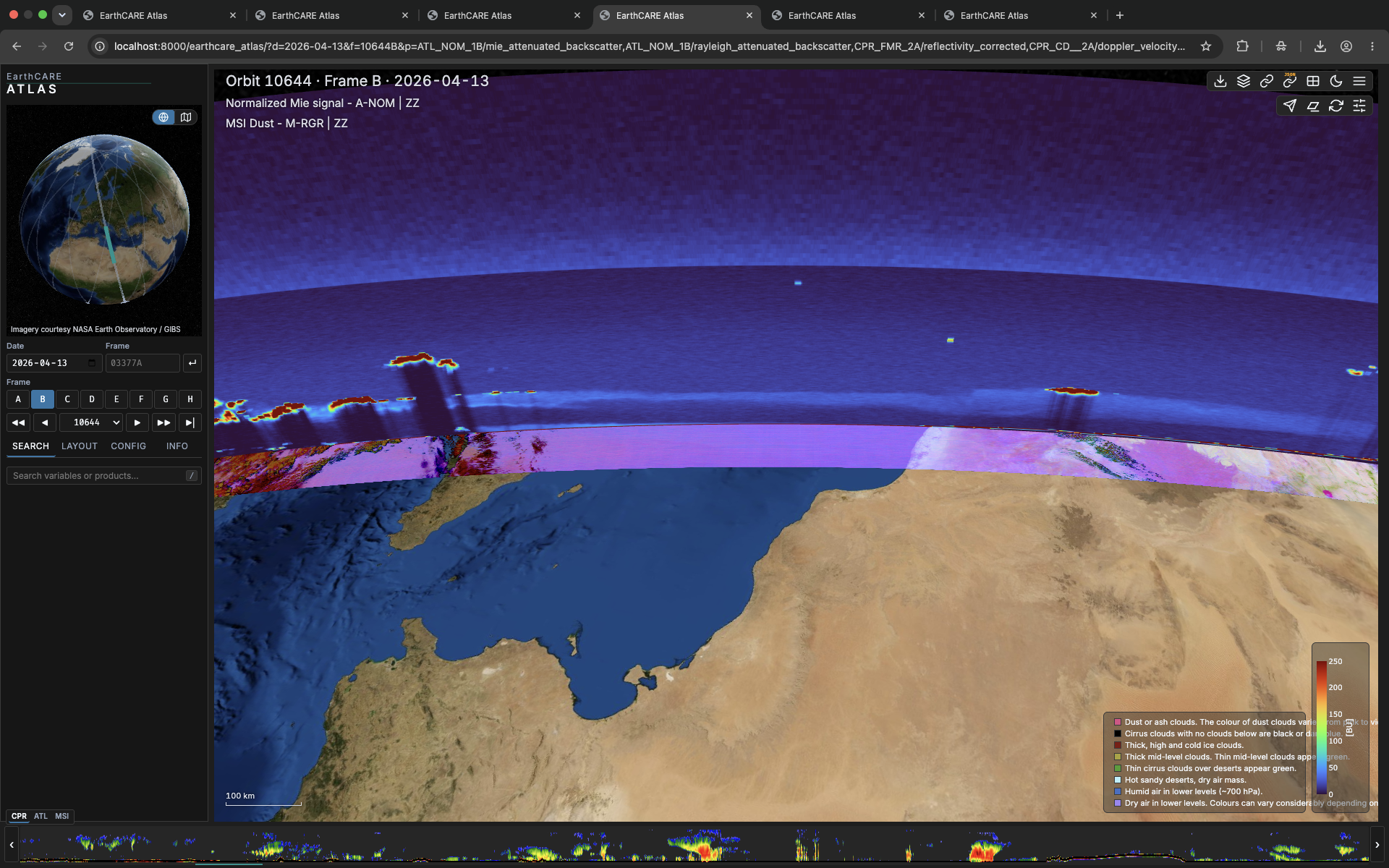Submit the frame ID with the return-arrow button
1389x868 pixels.
tap(192, 363)
